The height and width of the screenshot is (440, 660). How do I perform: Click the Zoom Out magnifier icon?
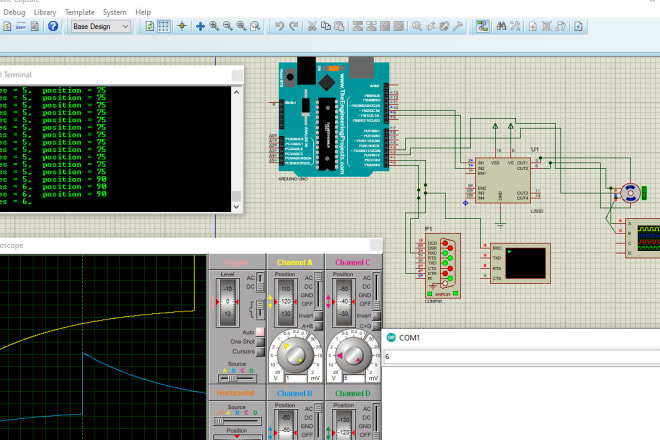228,26
